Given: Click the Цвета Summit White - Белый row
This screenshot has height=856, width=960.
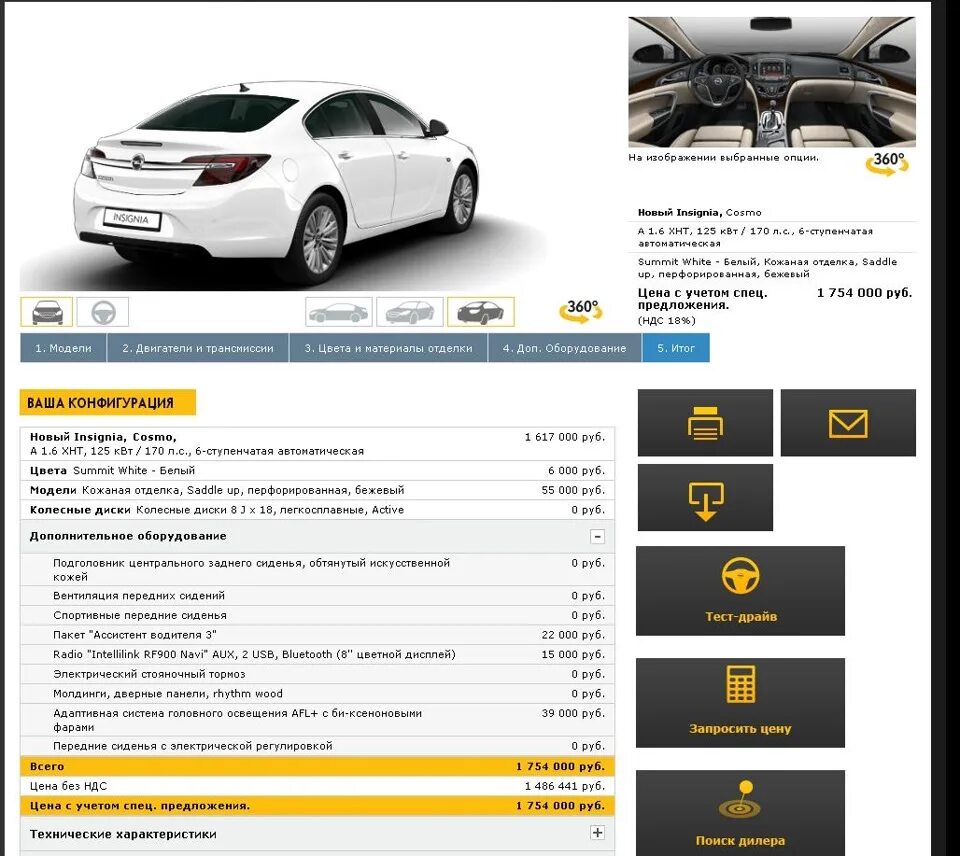Looking at the screenshot, I should point(317,470).
